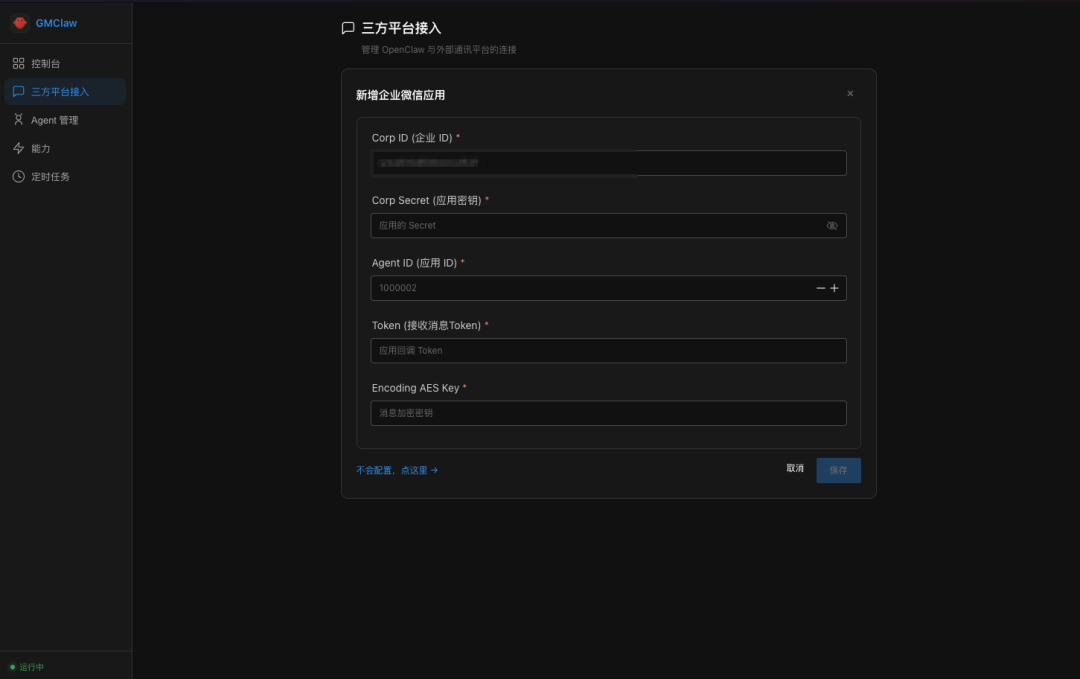Viewport: 1080px width, 679px height.
Task: Open the 定时任务 menu item
Action: [x=65, y=176]
